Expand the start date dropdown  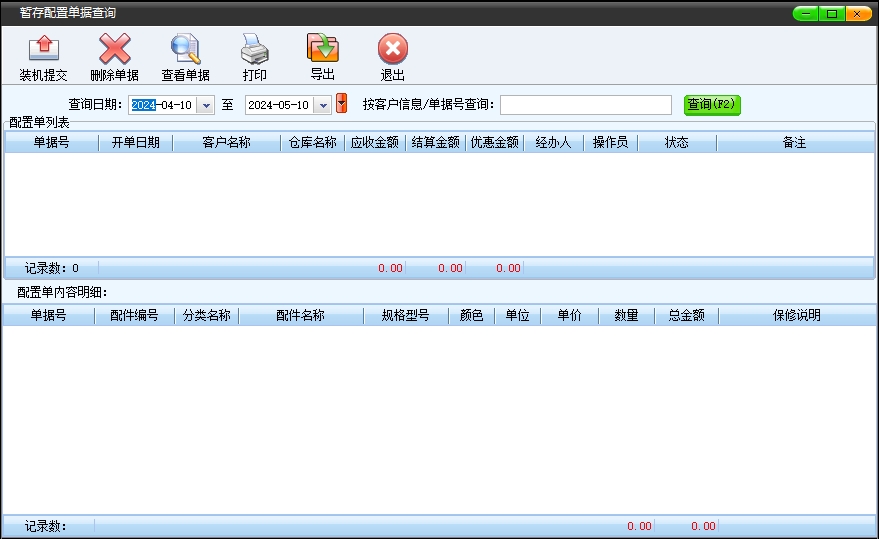coord(206,105)
